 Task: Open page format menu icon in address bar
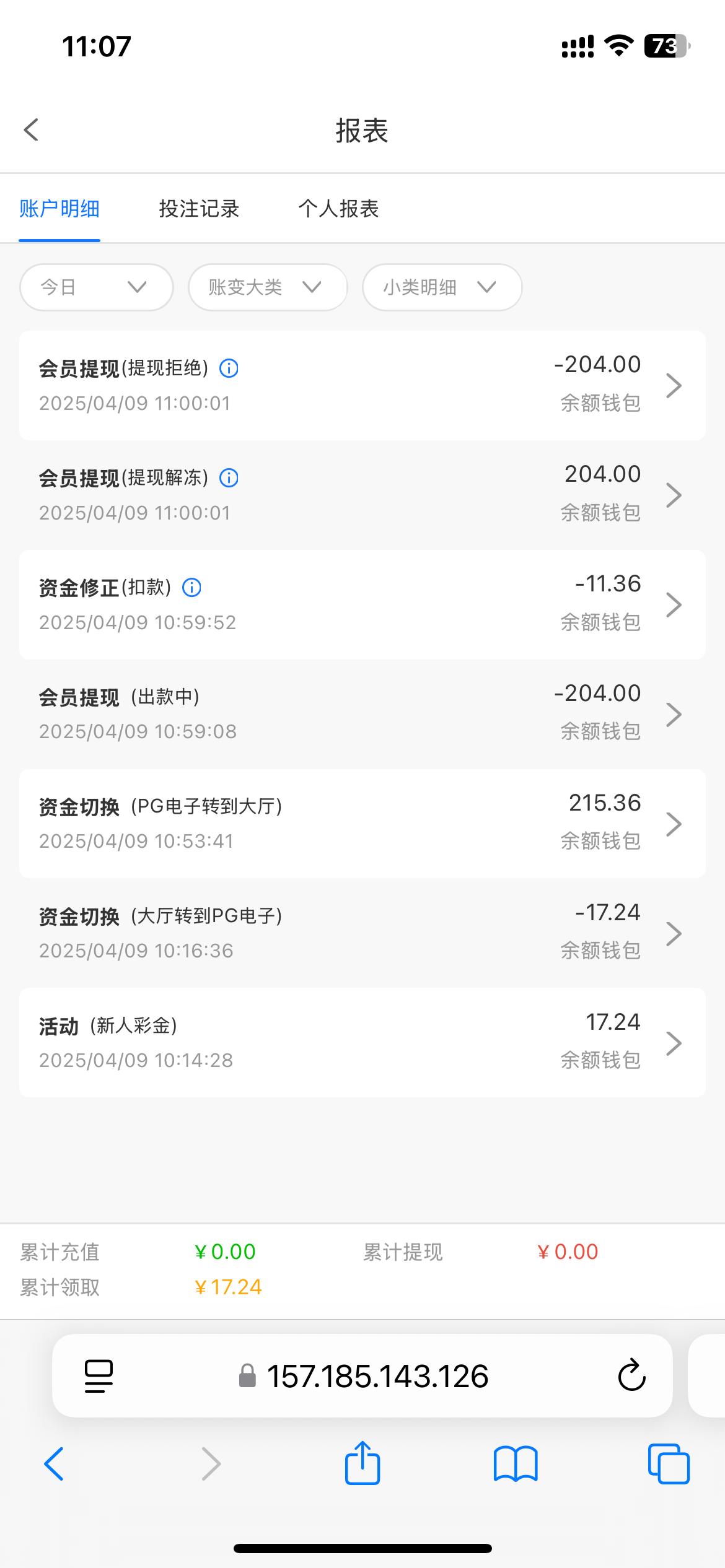[x=99, y=1376]
